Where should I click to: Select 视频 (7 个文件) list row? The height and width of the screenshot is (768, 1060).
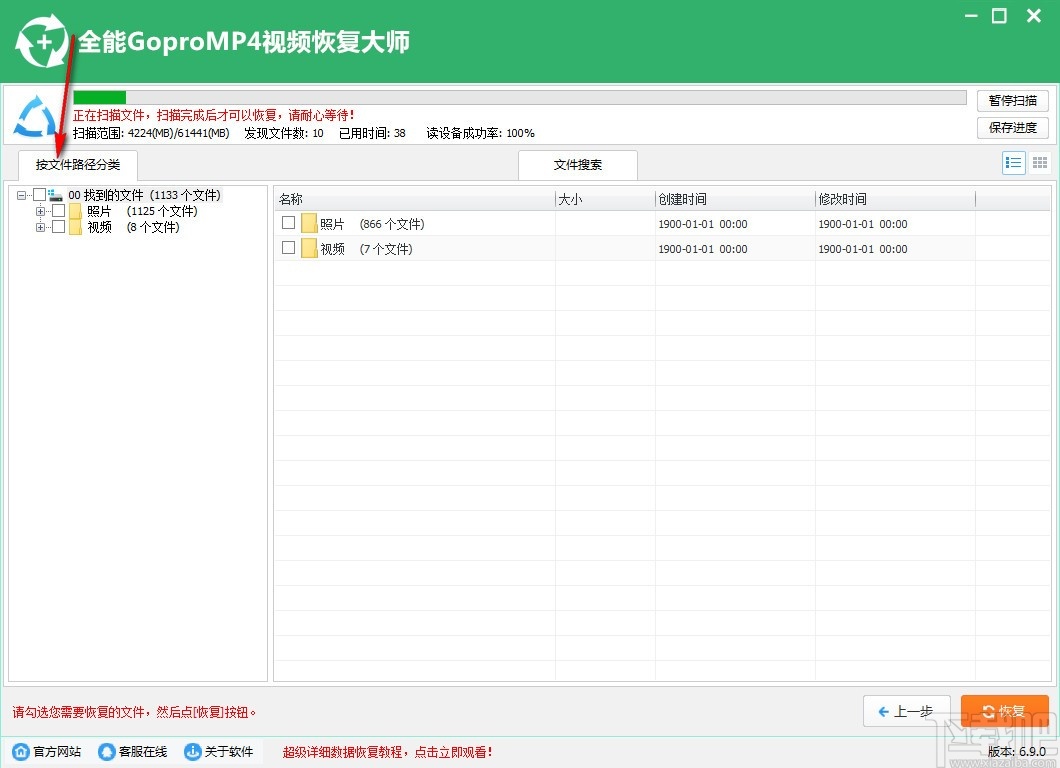662,249
